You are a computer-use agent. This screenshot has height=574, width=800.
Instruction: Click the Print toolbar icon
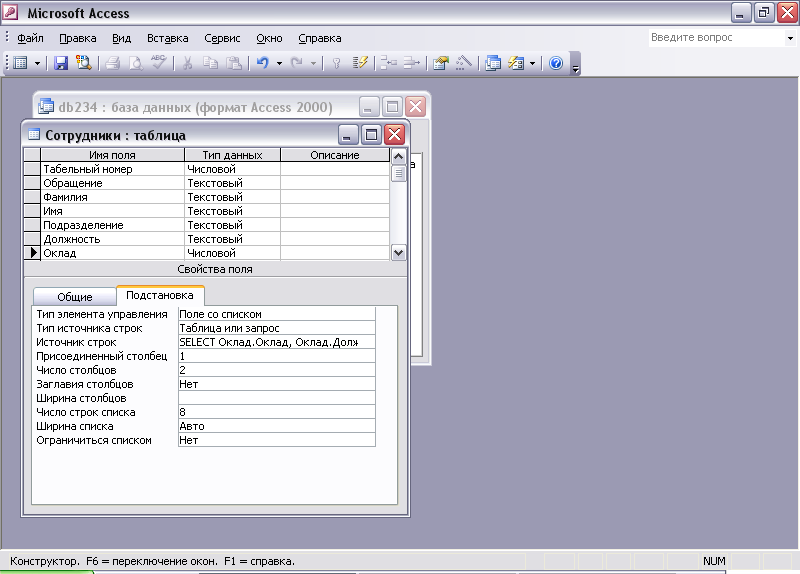tap(112, 63)
